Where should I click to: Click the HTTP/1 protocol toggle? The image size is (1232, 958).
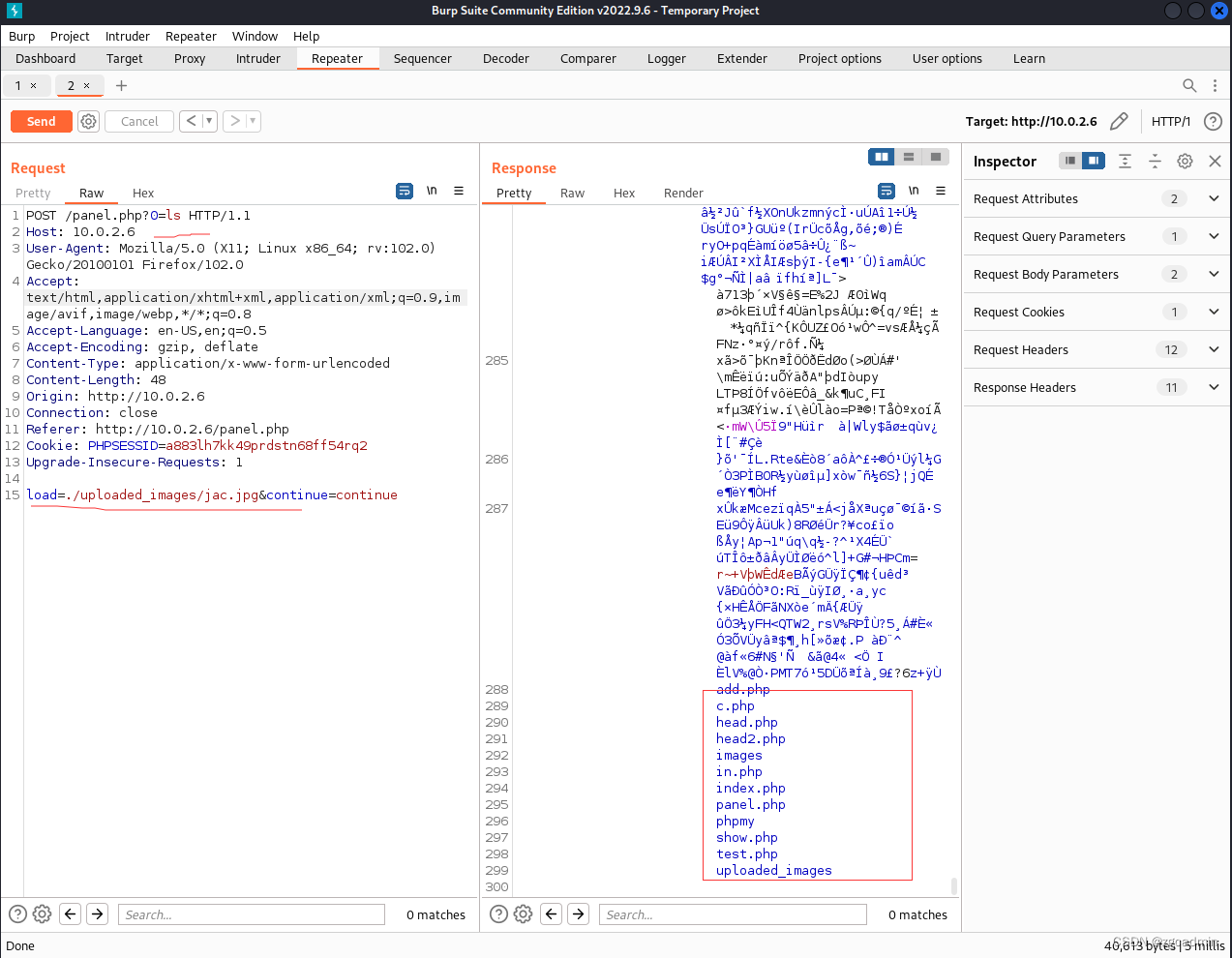pos(1171,121)
